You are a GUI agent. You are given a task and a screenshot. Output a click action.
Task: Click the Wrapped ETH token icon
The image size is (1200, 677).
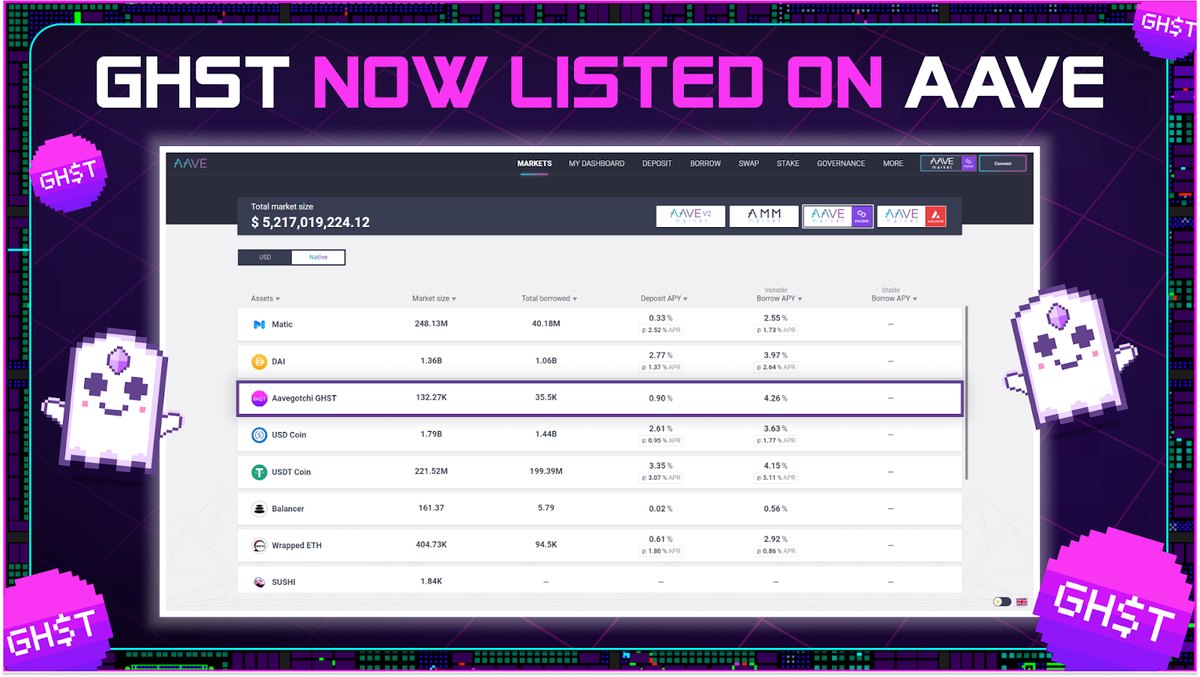tap(258, 545)
